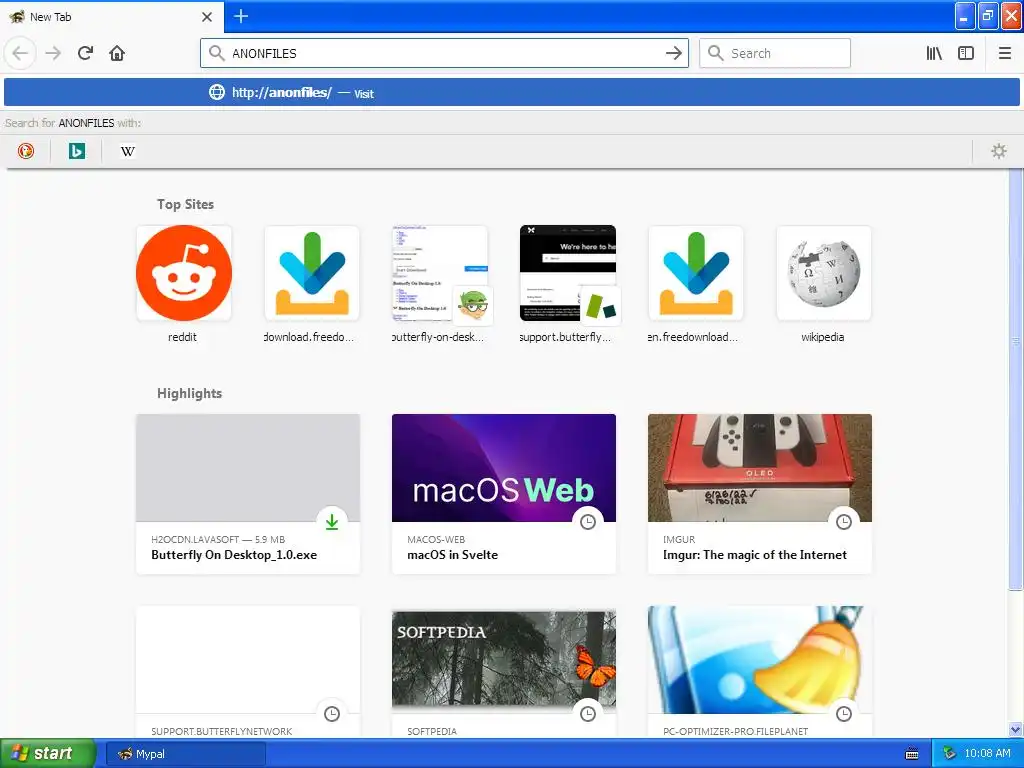
Task: Go back with the back arrow button
Action: tap(20, 53)
